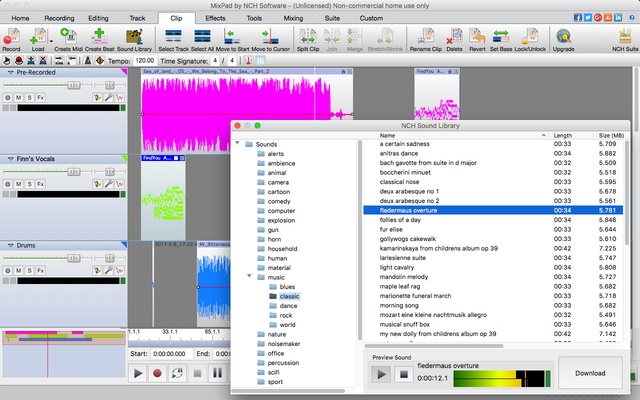This screenshot has width=640, height=400.
Task: Arm record on Drums track
Action: (7, 271)
